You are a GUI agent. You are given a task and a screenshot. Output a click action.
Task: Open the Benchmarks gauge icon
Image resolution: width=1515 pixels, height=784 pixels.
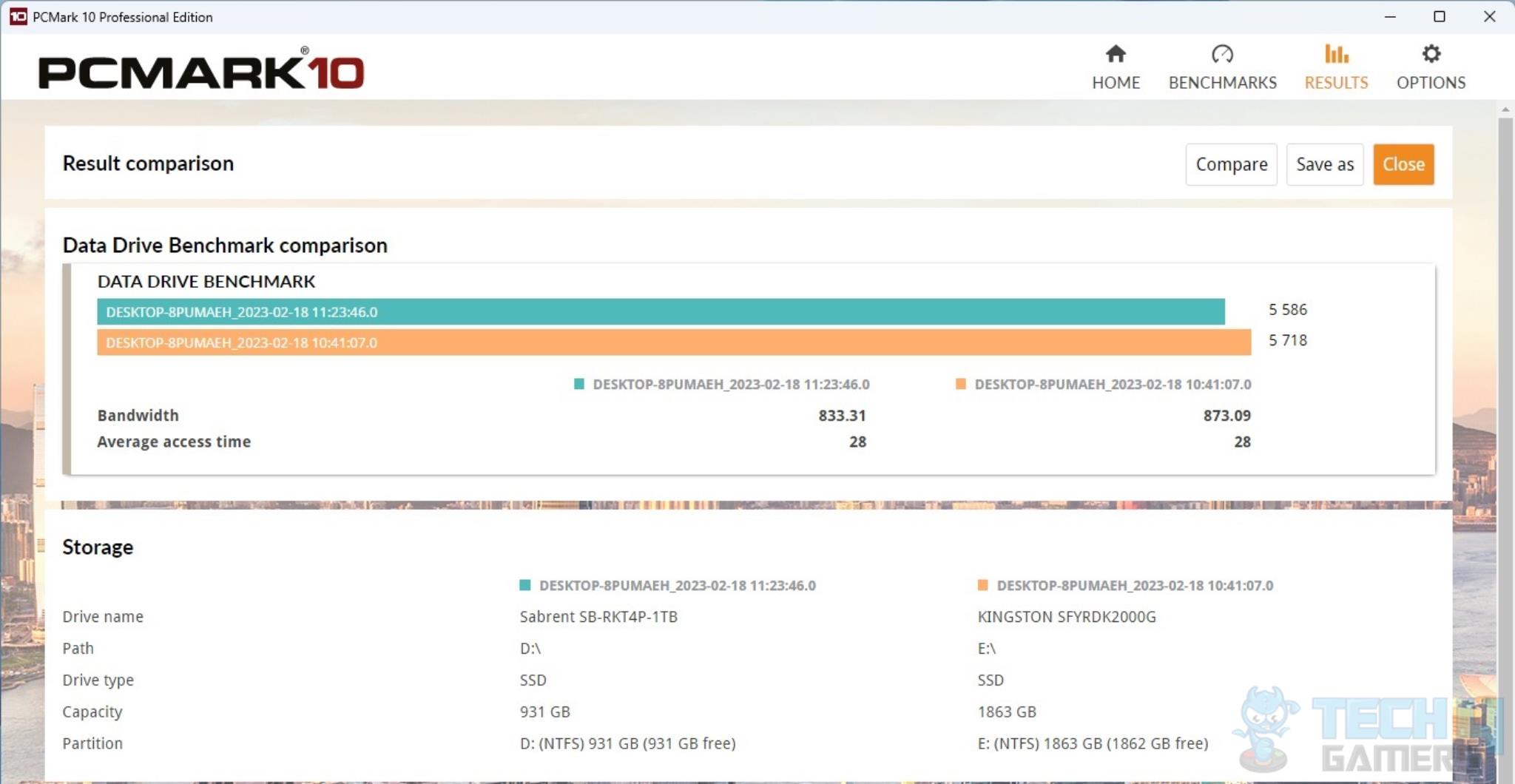coord(1222,54)
